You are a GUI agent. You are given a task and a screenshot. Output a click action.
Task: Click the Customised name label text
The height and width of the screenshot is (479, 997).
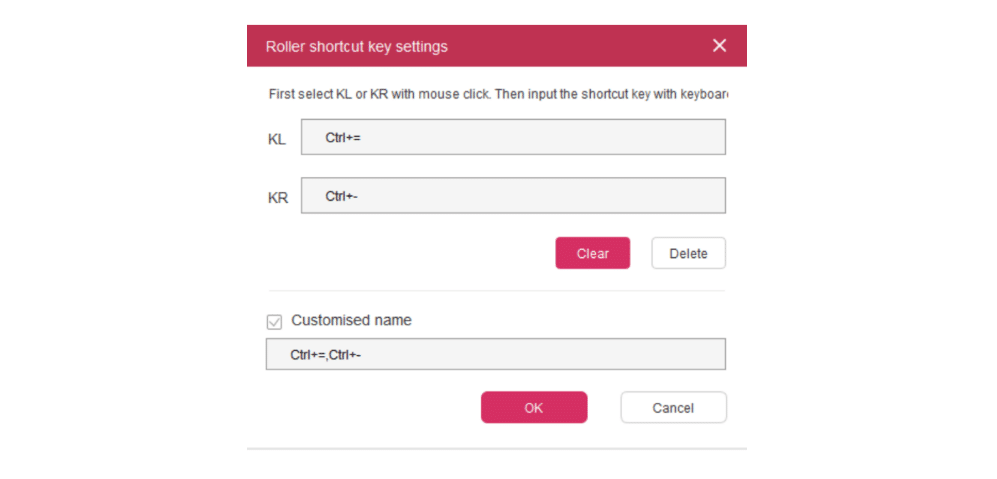tap(351, 320)
